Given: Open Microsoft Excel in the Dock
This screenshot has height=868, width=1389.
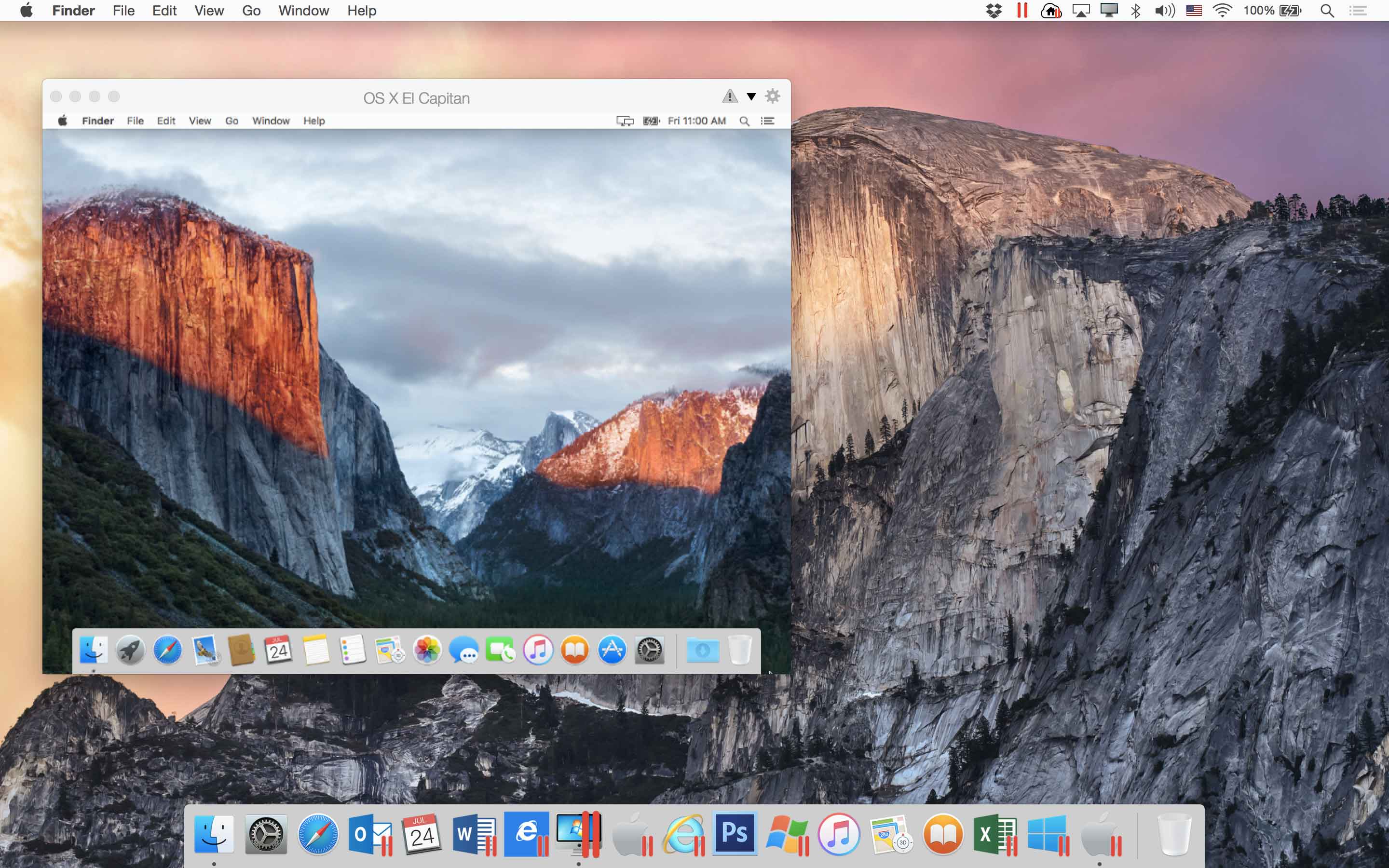Looking at the screenshot, I should [994, 833].
